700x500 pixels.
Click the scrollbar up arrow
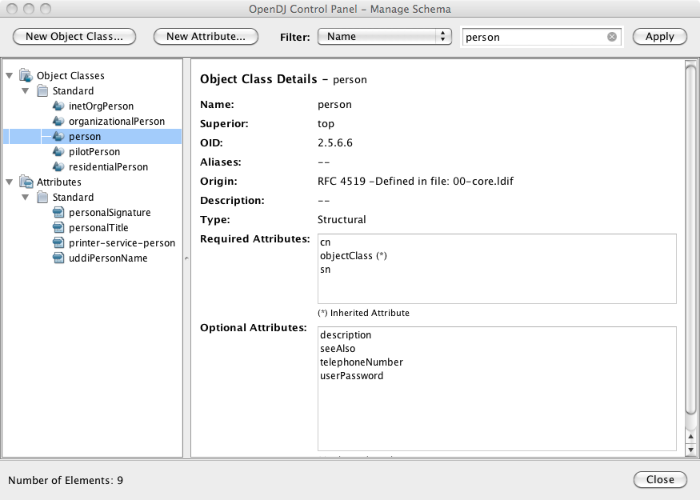(x=691, y=437)
